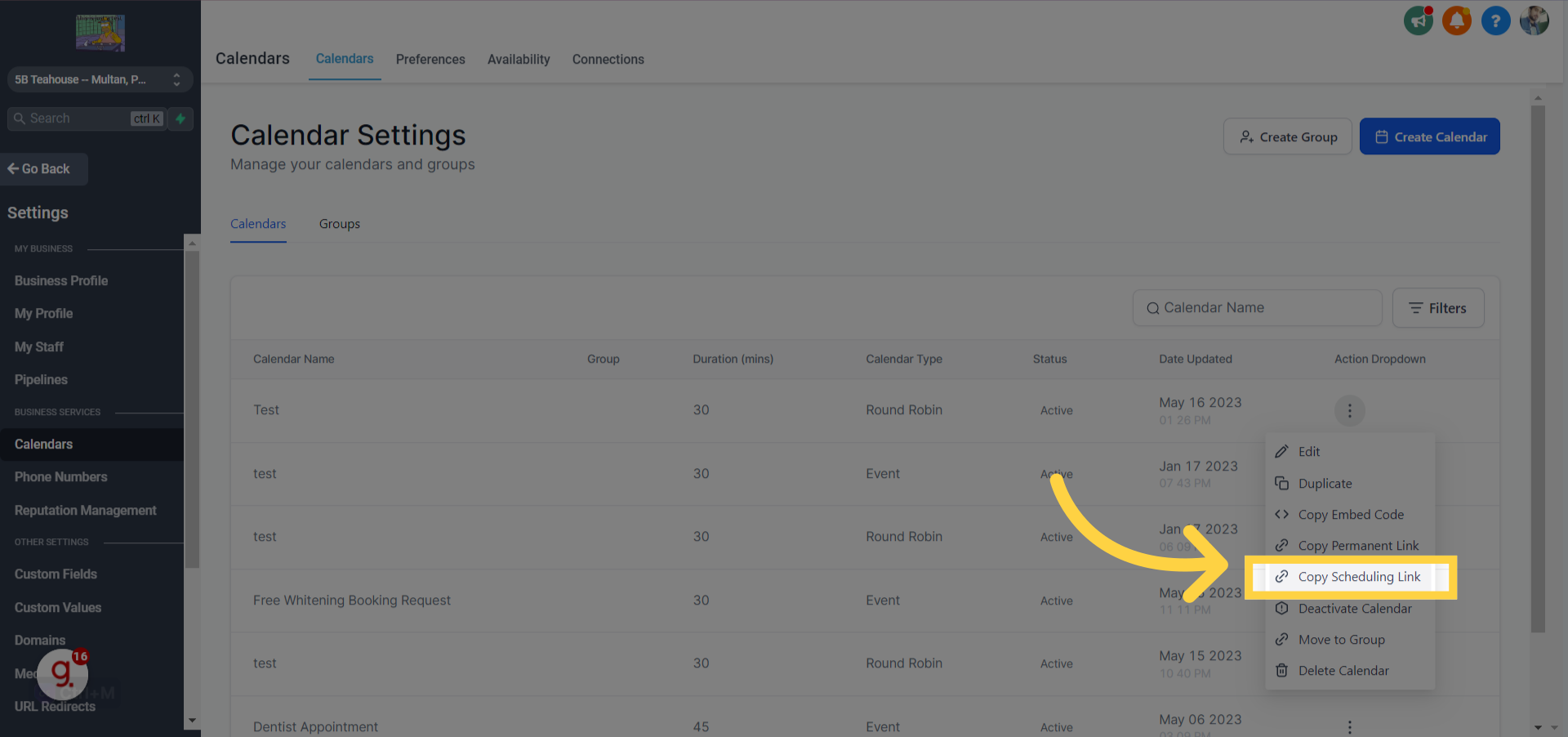
Task: Click the back arrow icon in Go Back
Action: [13, 169]
